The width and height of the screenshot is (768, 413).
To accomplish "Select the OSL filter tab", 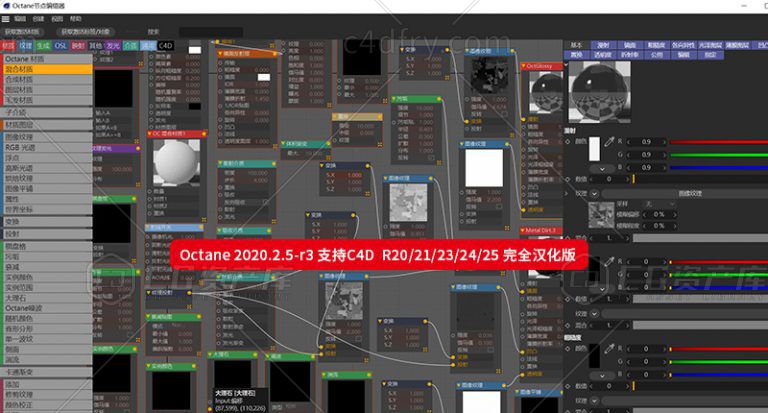I will click(61, 46).
